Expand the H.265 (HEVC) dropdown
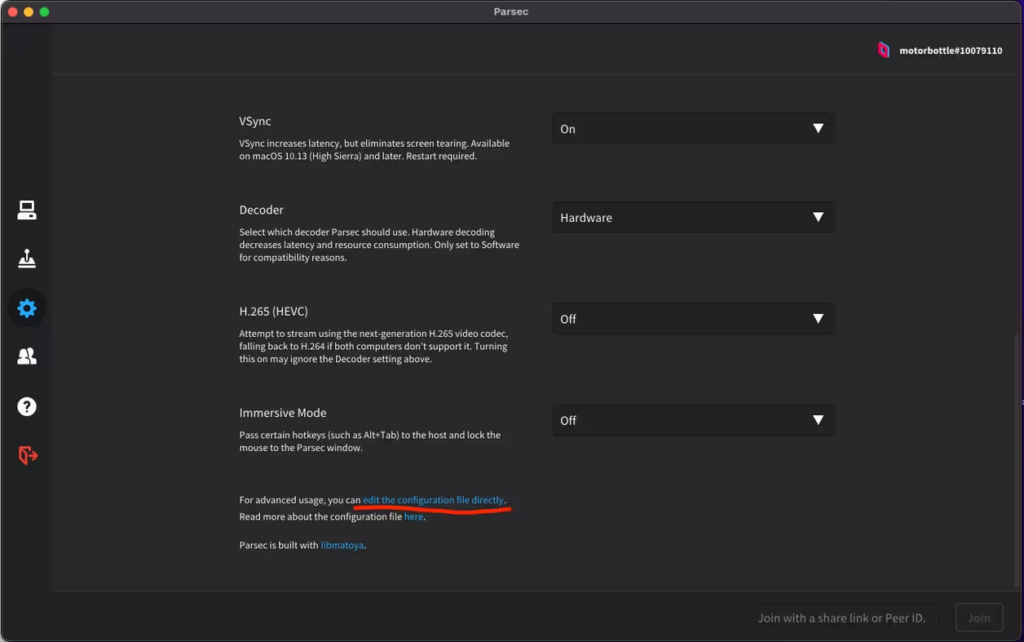The image size is (1024, 642). point(692,319)
